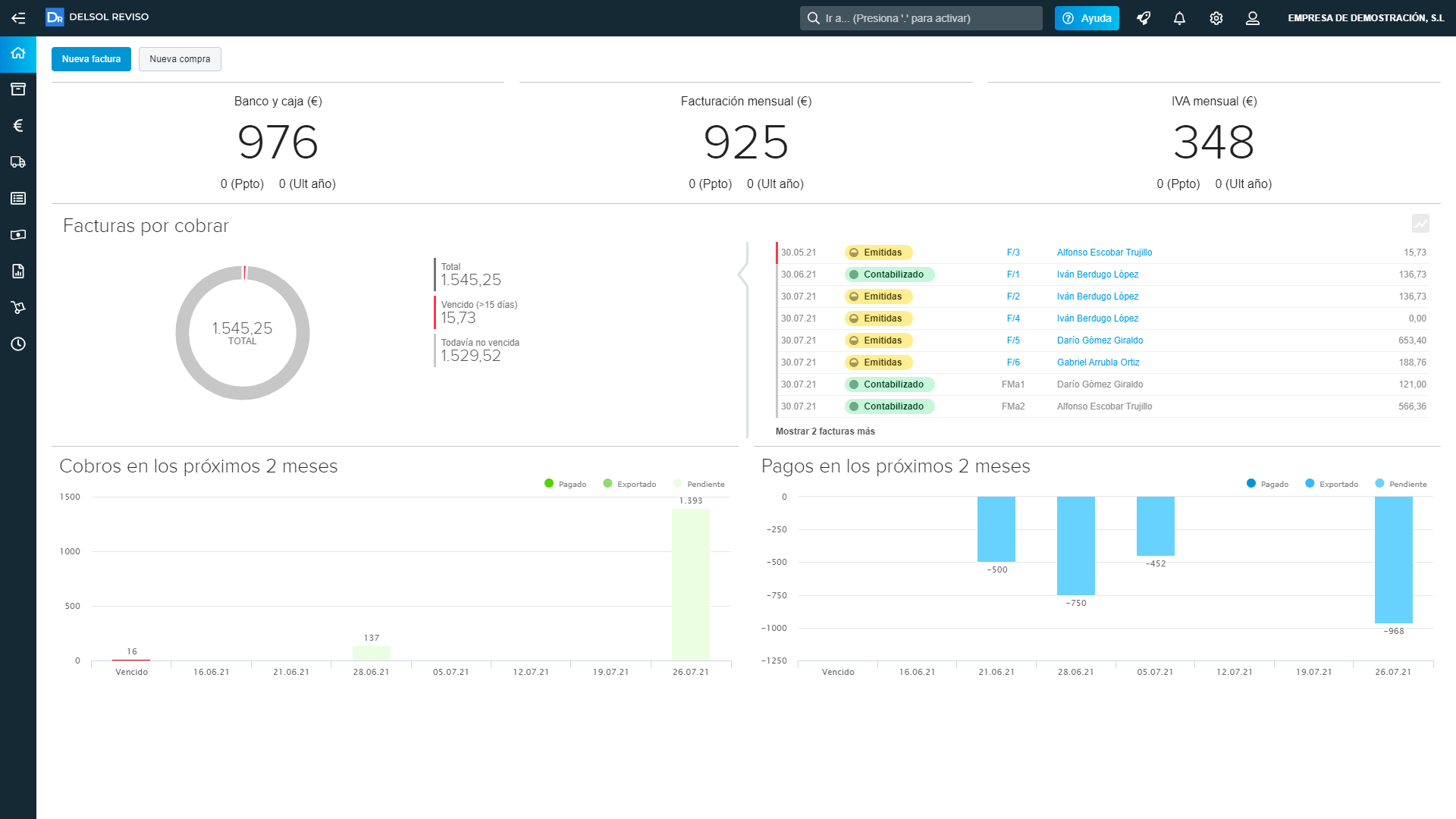1456x819 pixels.
Task: Open the clock icon in sidebar
Action: pyautogui.click(x=18, y=344)
